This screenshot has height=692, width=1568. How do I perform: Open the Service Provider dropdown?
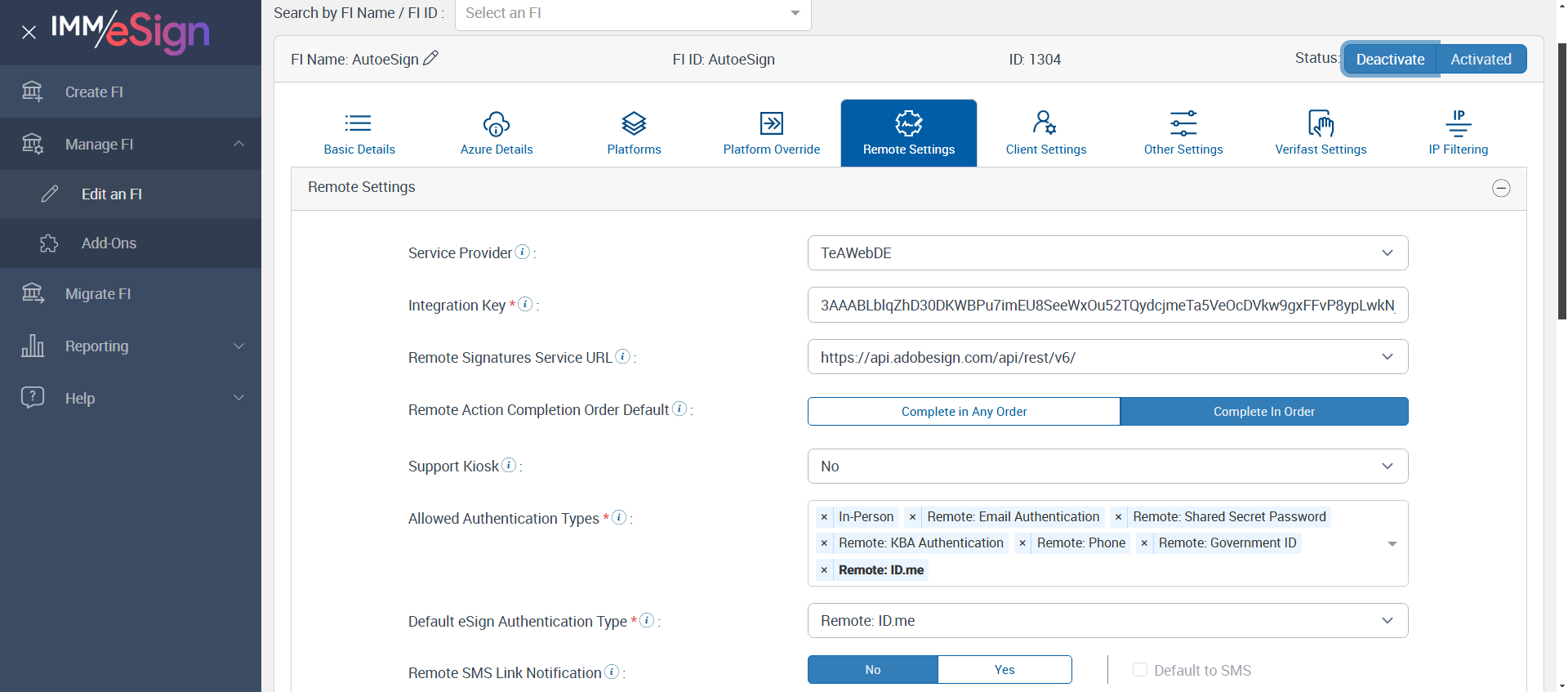[x=1107, y=253]
